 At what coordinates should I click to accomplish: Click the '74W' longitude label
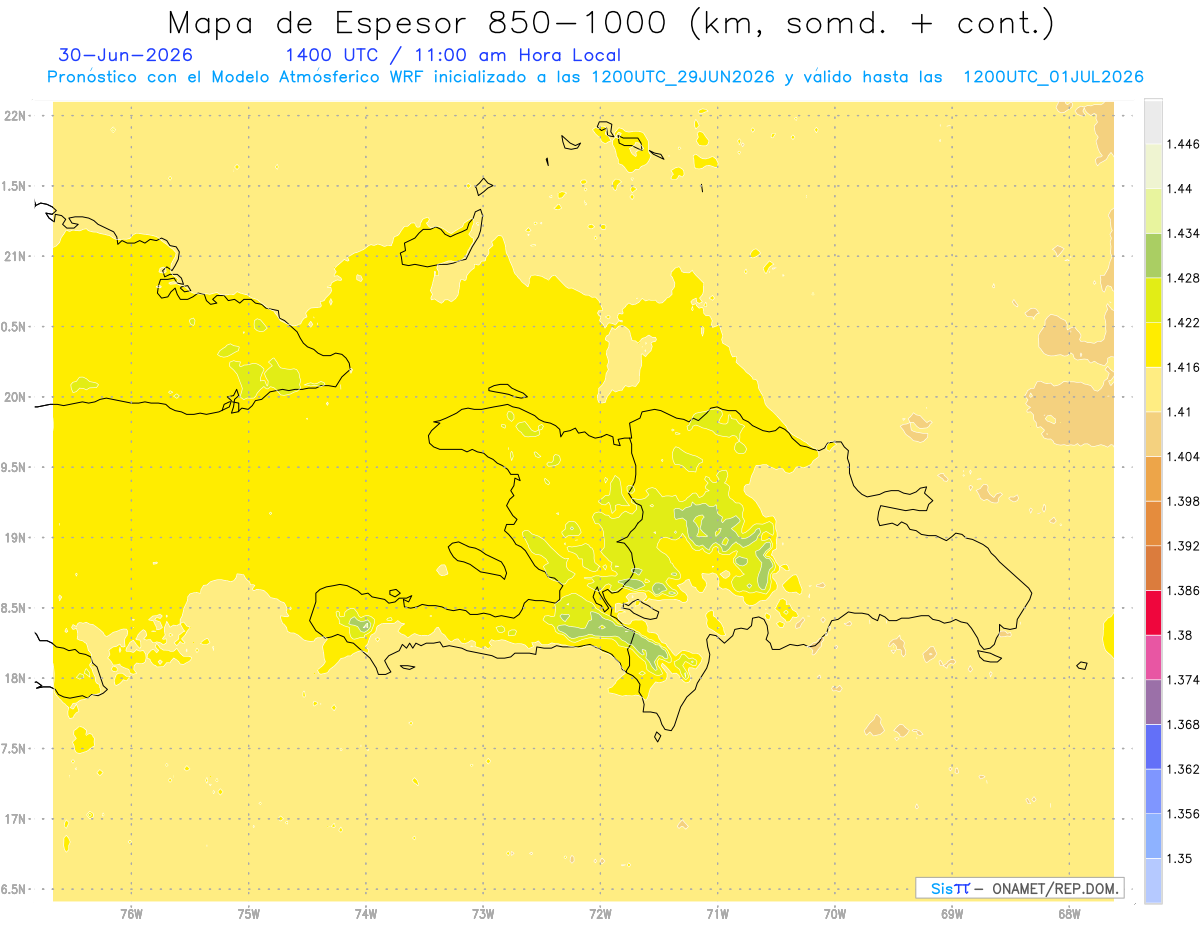point(366,914)
